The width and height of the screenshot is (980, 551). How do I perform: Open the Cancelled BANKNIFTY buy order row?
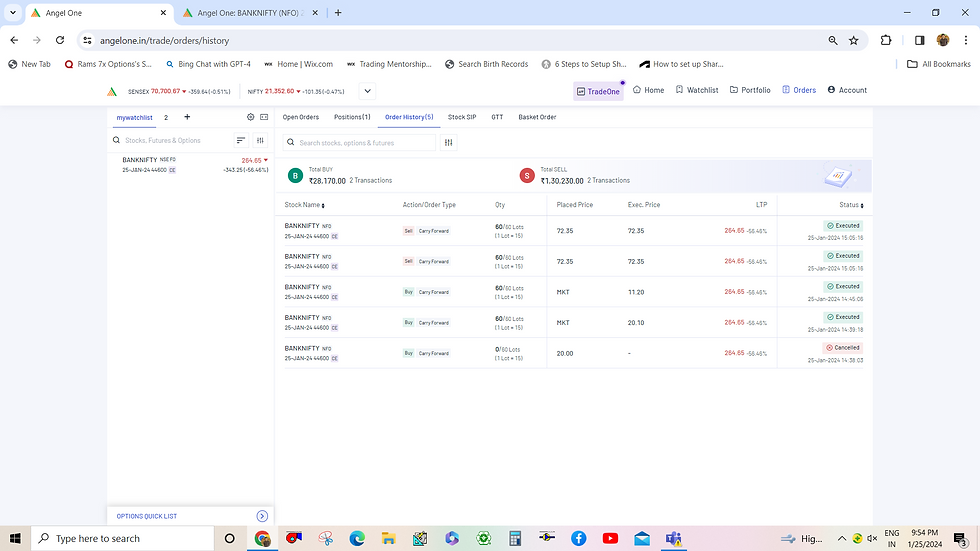click(573, 353)
